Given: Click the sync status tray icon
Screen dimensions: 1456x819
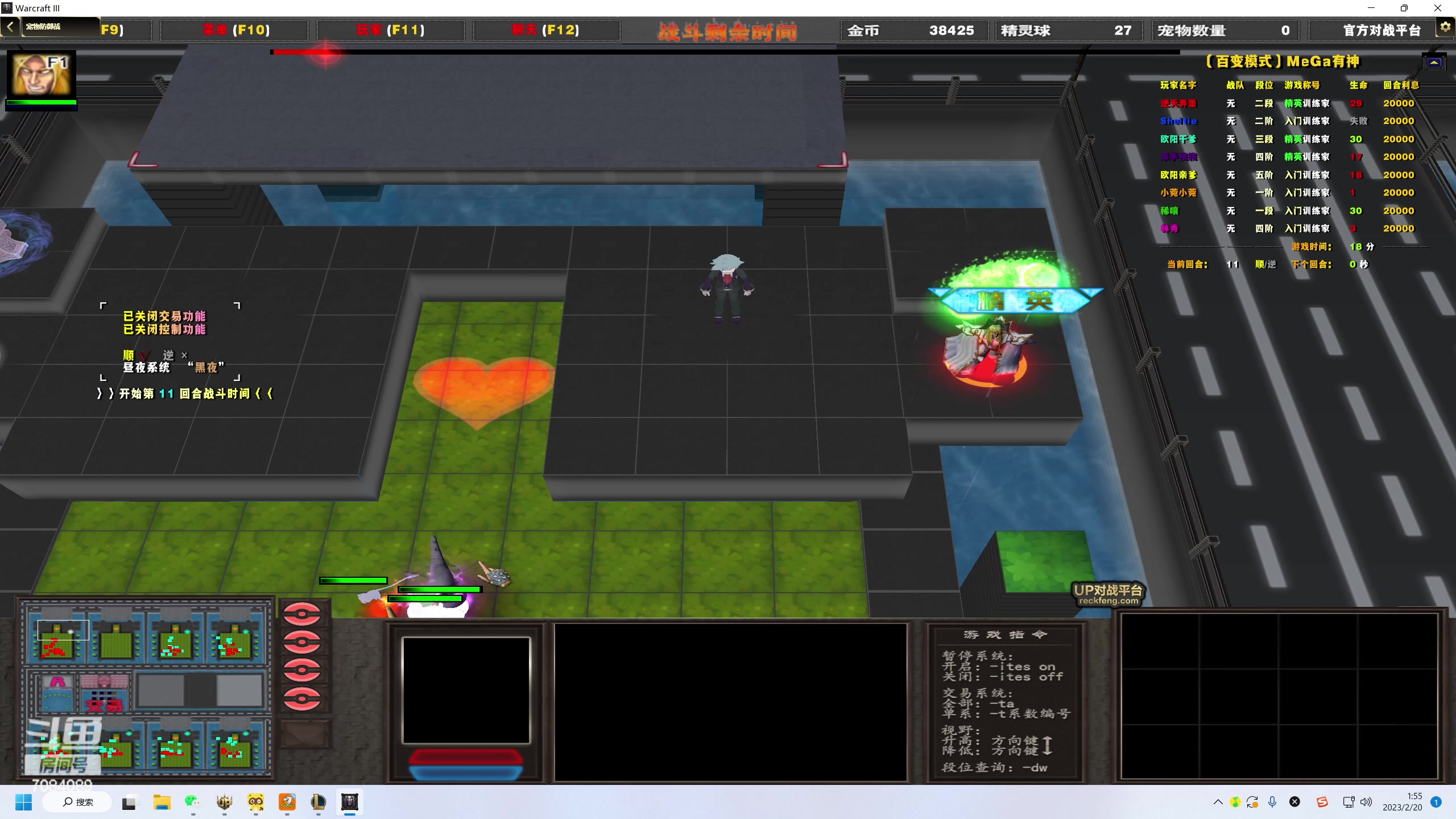Looking at the screenshot, I should 1252,802.
